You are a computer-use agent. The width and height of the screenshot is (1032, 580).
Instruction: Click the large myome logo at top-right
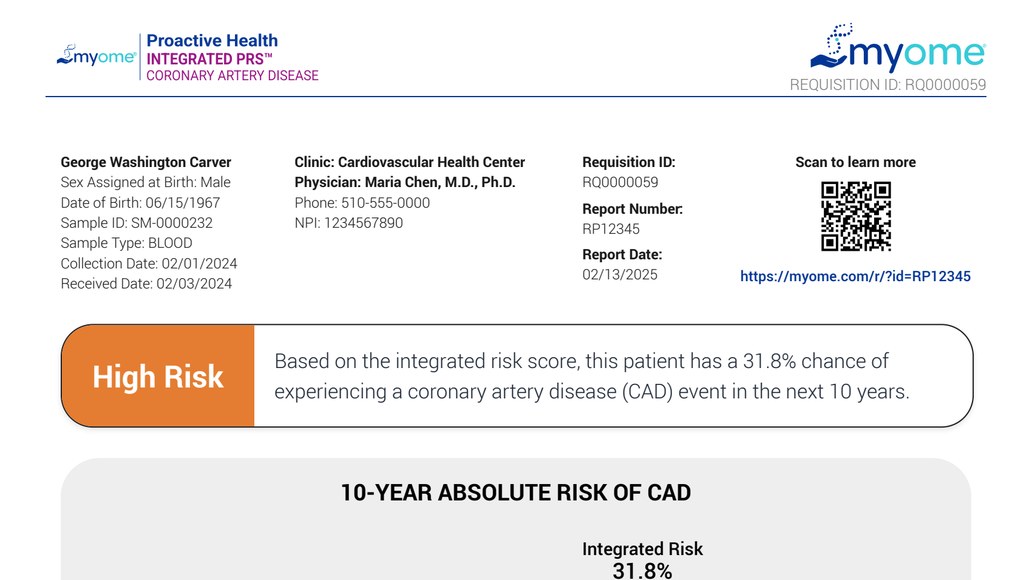898,49
